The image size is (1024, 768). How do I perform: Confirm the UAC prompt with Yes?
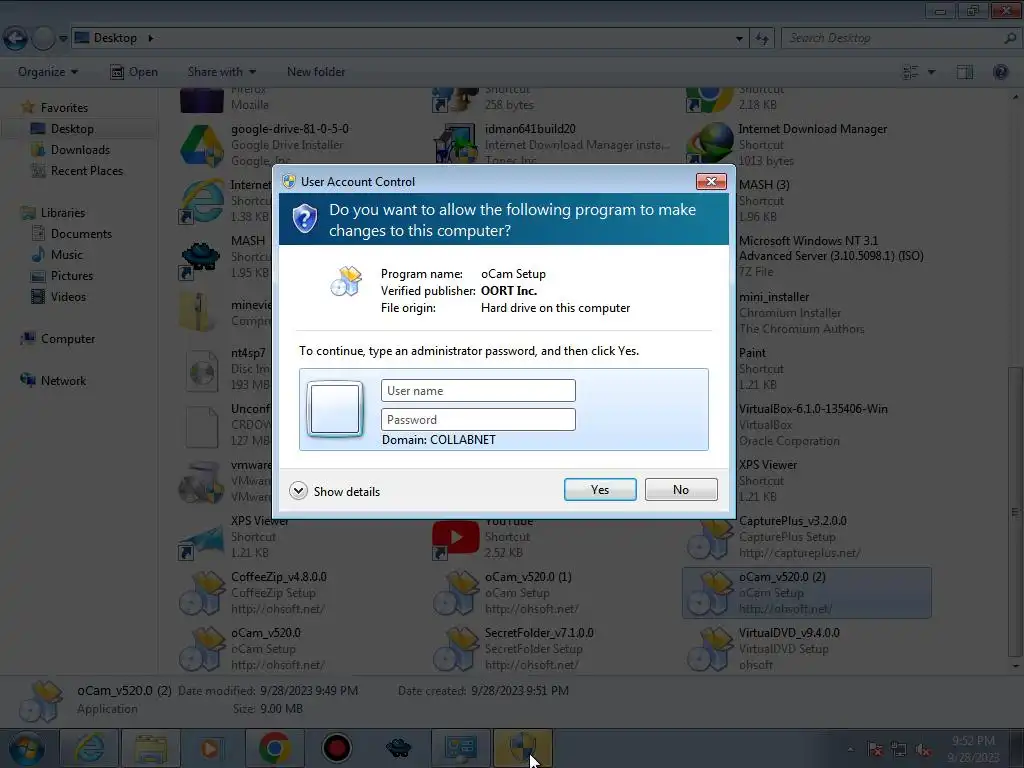coord(600,490)
